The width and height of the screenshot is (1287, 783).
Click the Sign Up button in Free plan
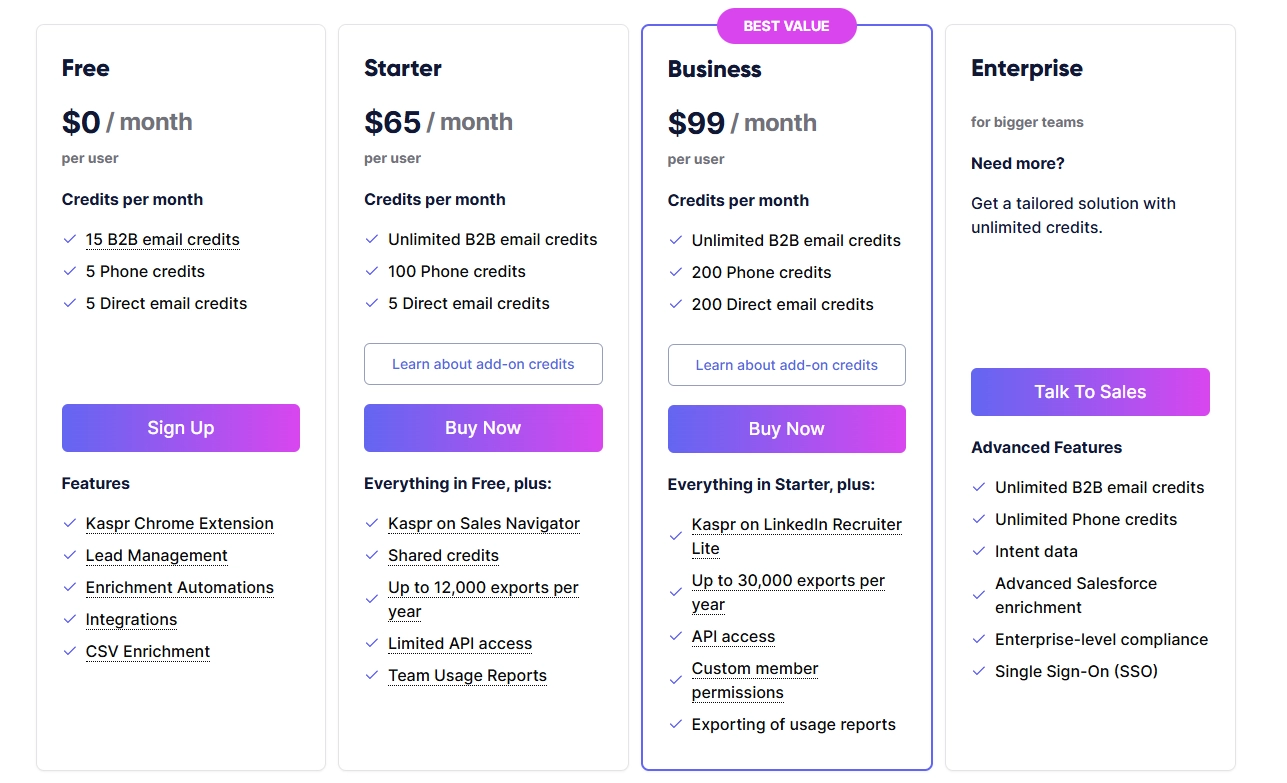pos(181,428)
